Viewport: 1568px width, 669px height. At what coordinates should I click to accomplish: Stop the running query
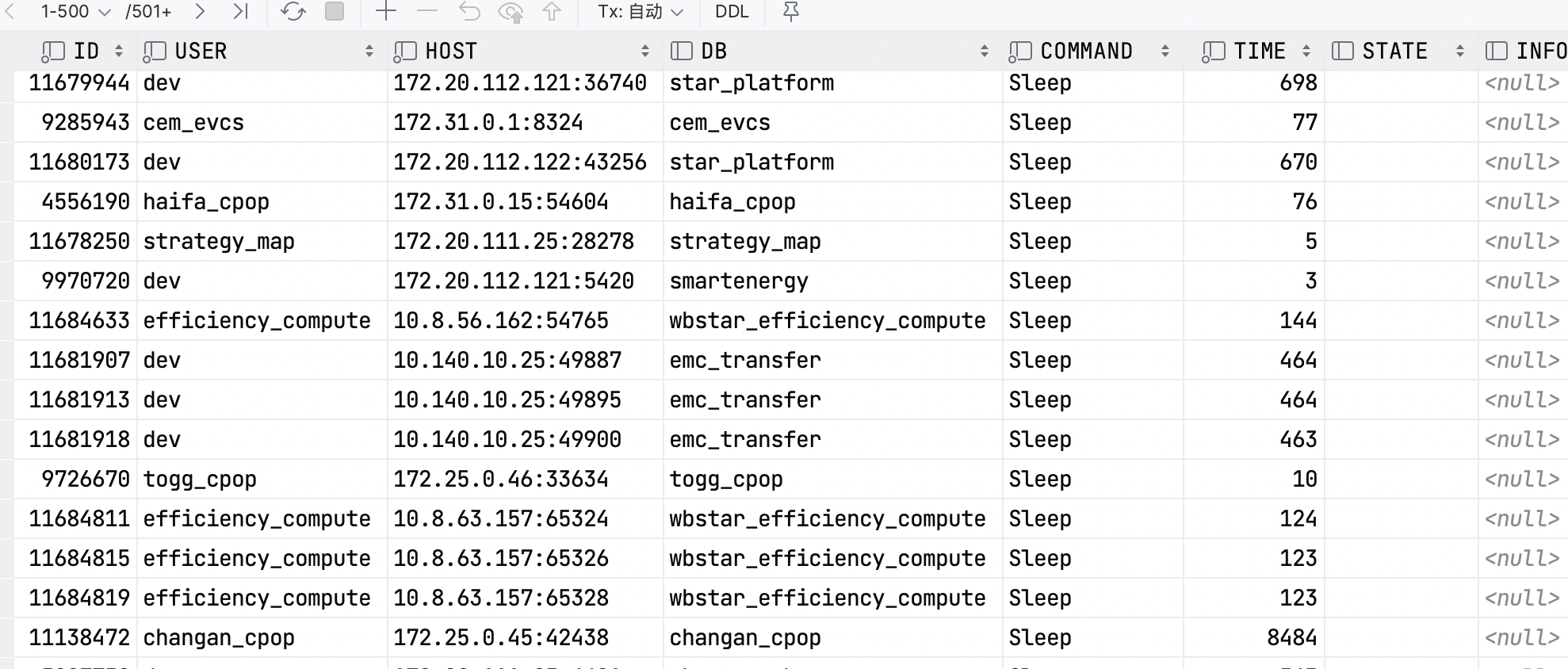coord(335,11)
